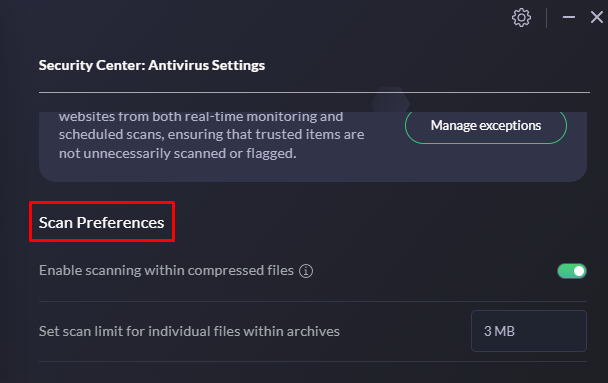The height and width of the screenshot is (383, 608).
Task: Click the 'scheduled scans, ensuring that trusted' text line
Action: 211,135
